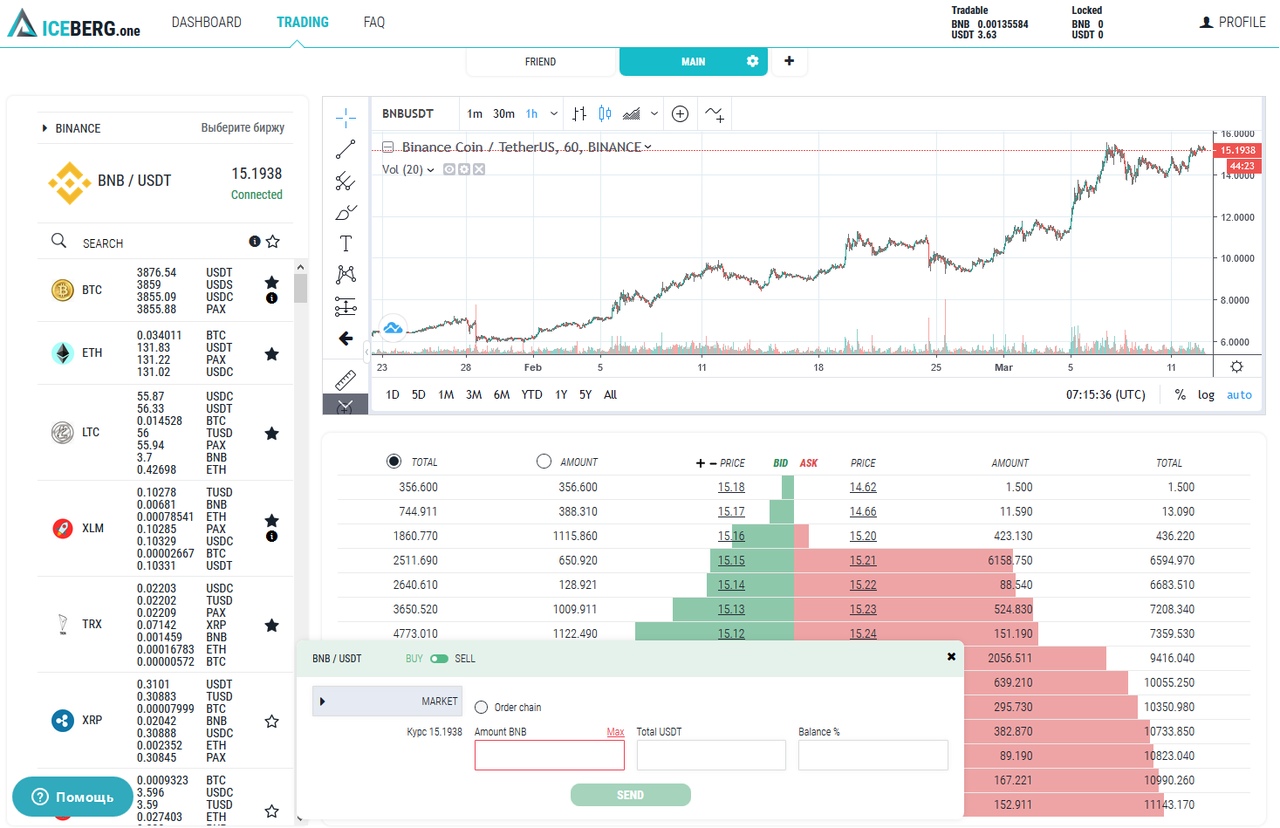Click the coin list scrollbar
1280x828 pixels.
[x=300, y=287]
